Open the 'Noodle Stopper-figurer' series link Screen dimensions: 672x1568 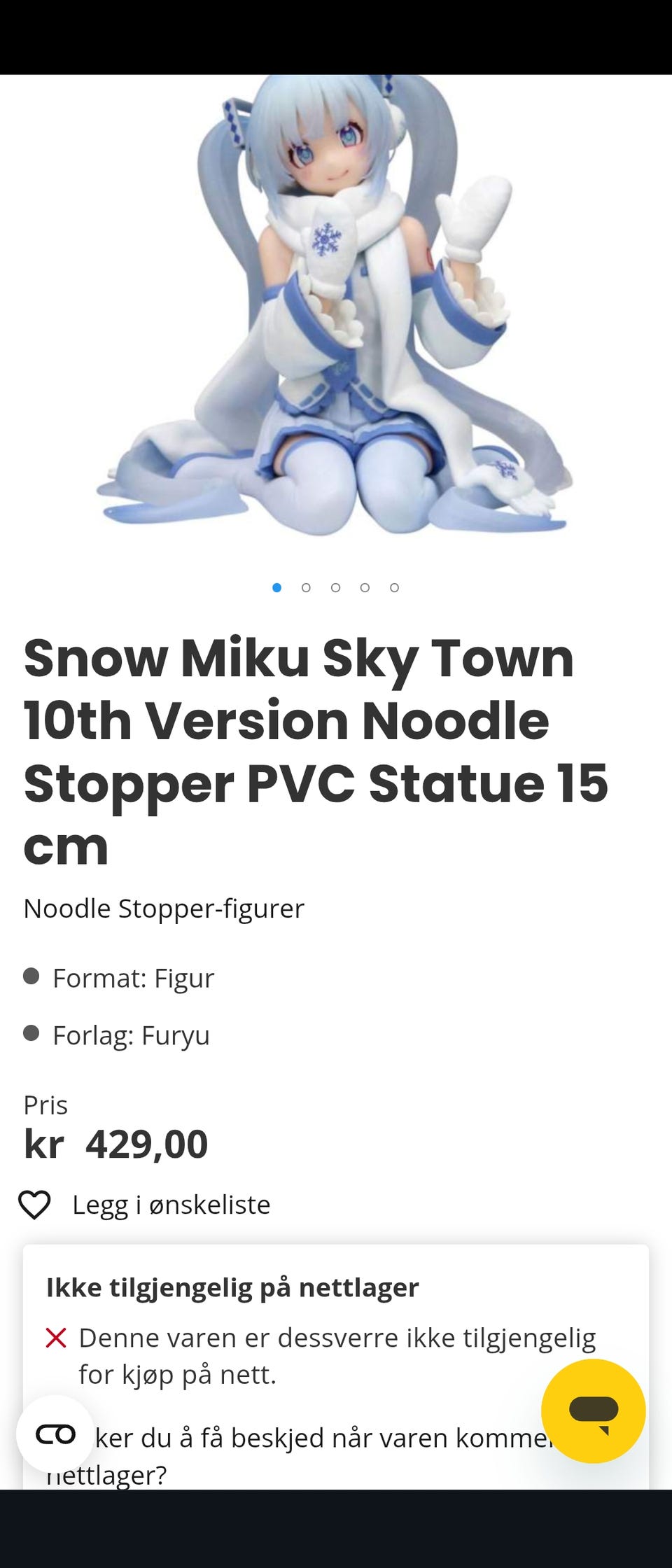tap(164, 909)
